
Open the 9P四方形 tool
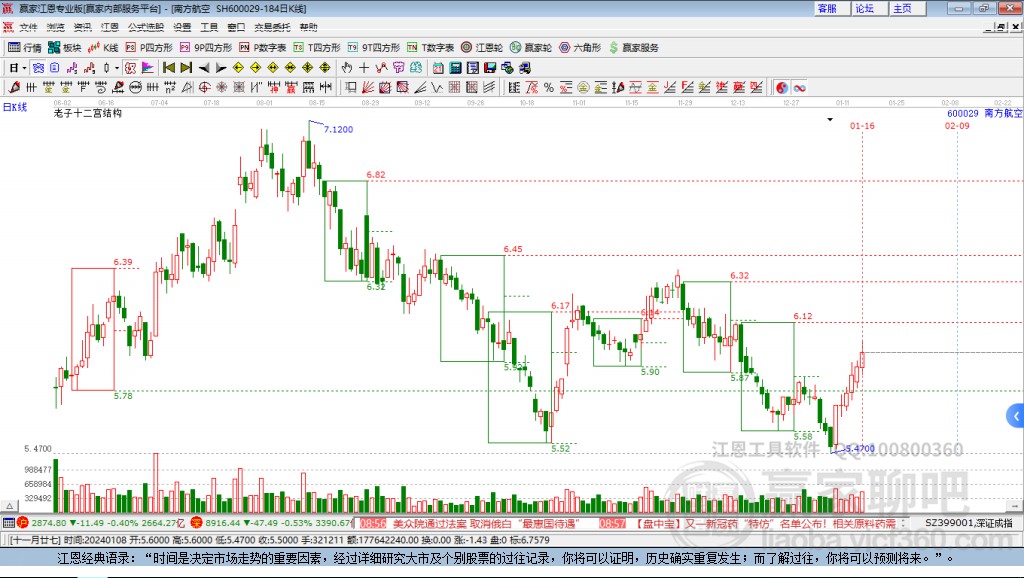[206, 48]
